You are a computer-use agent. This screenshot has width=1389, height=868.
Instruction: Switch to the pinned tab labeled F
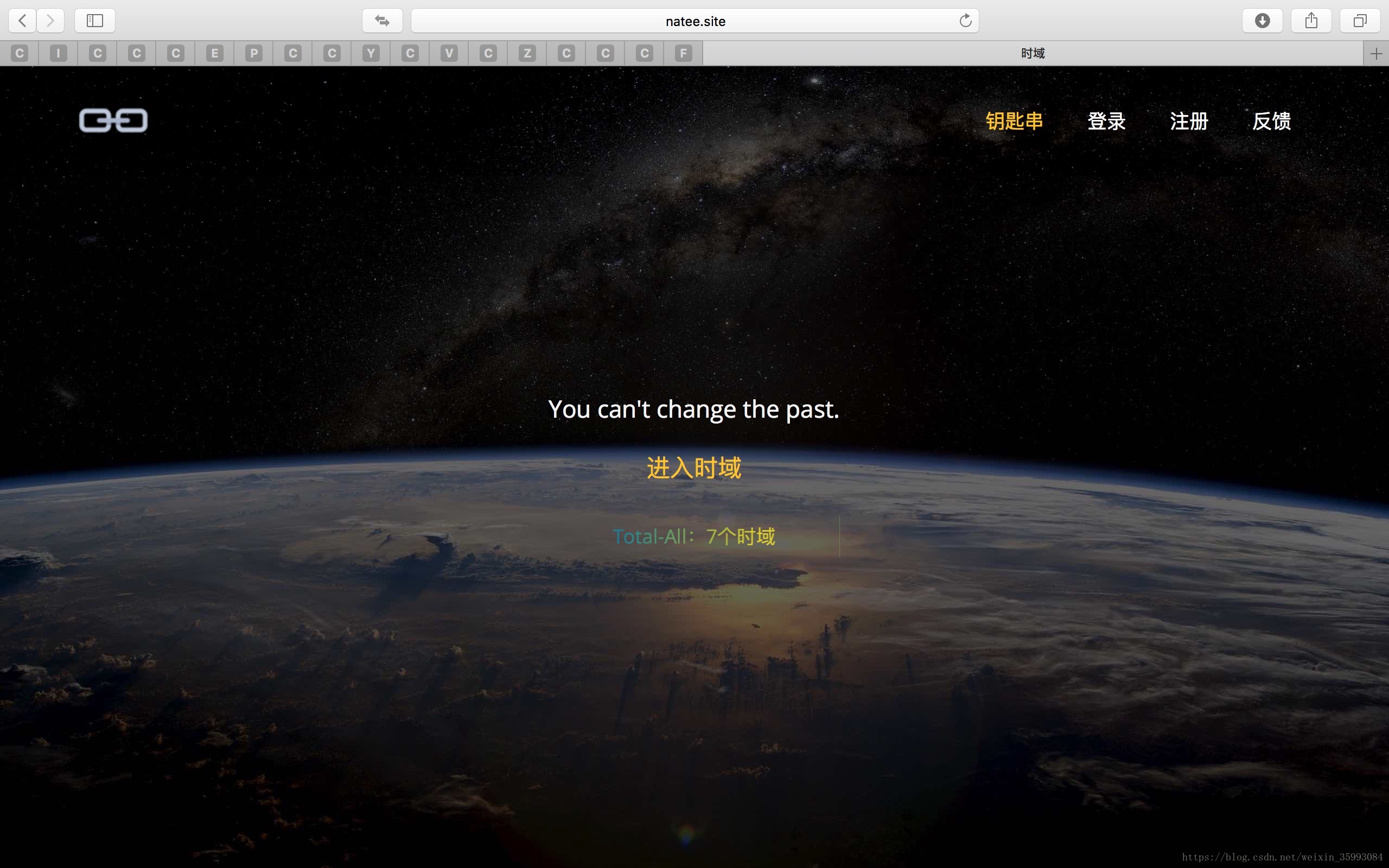[x=683, y=53]
